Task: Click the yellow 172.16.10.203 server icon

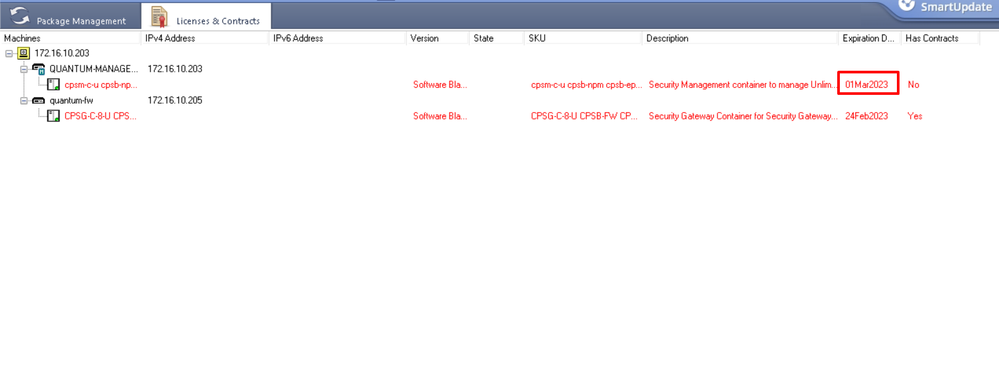Action: click(23, 53)
